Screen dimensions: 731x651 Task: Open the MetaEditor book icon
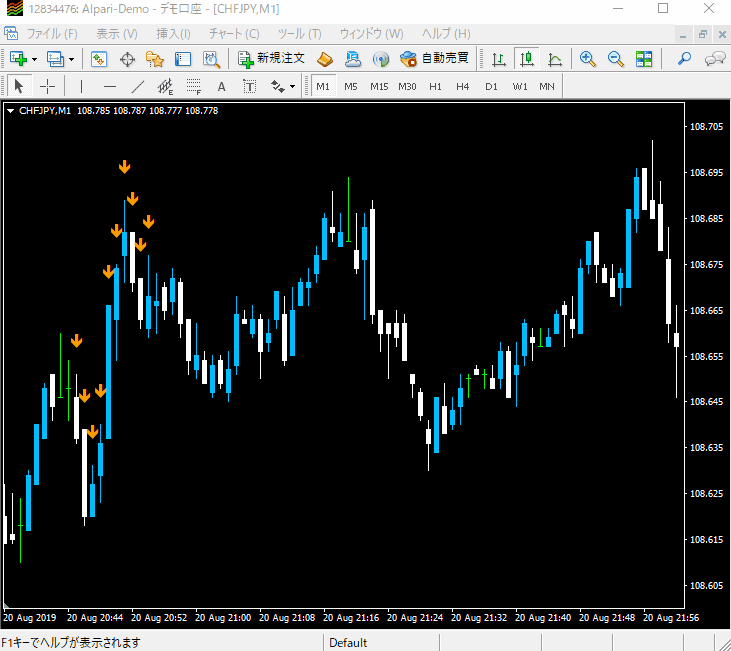tap(324, 59)
